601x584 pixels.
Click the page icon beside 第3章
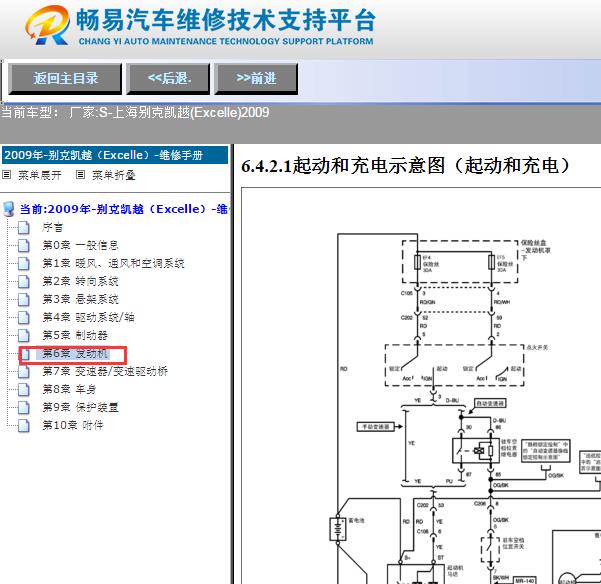point(24,299)
